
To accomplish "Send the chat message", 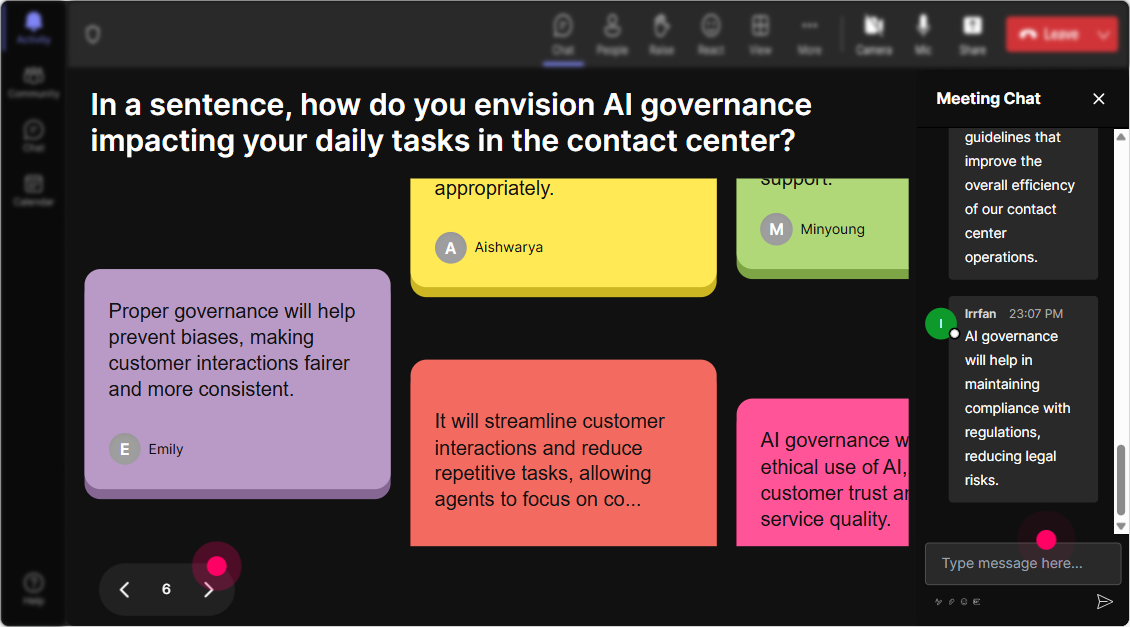I will [1104, 601].
